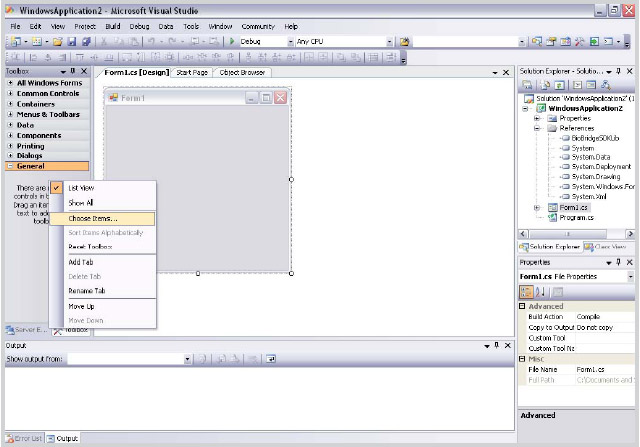This screenshot has width=640, height=447.
Task: Click Solution Explorer's Show All Files icon
Action: tap(545, 85)
